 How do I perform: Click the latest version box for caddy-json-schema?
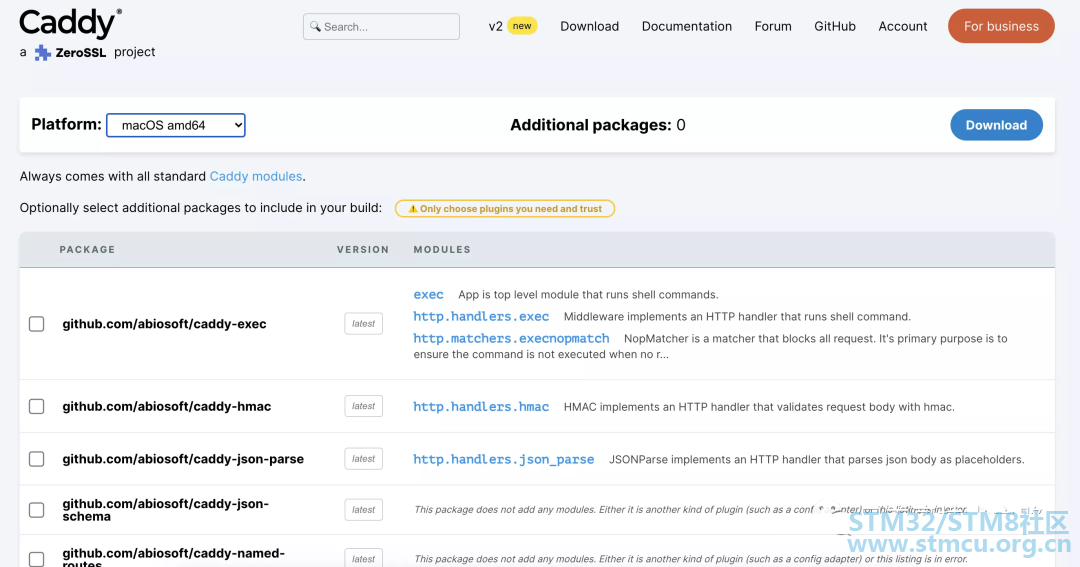click(364, 510)
